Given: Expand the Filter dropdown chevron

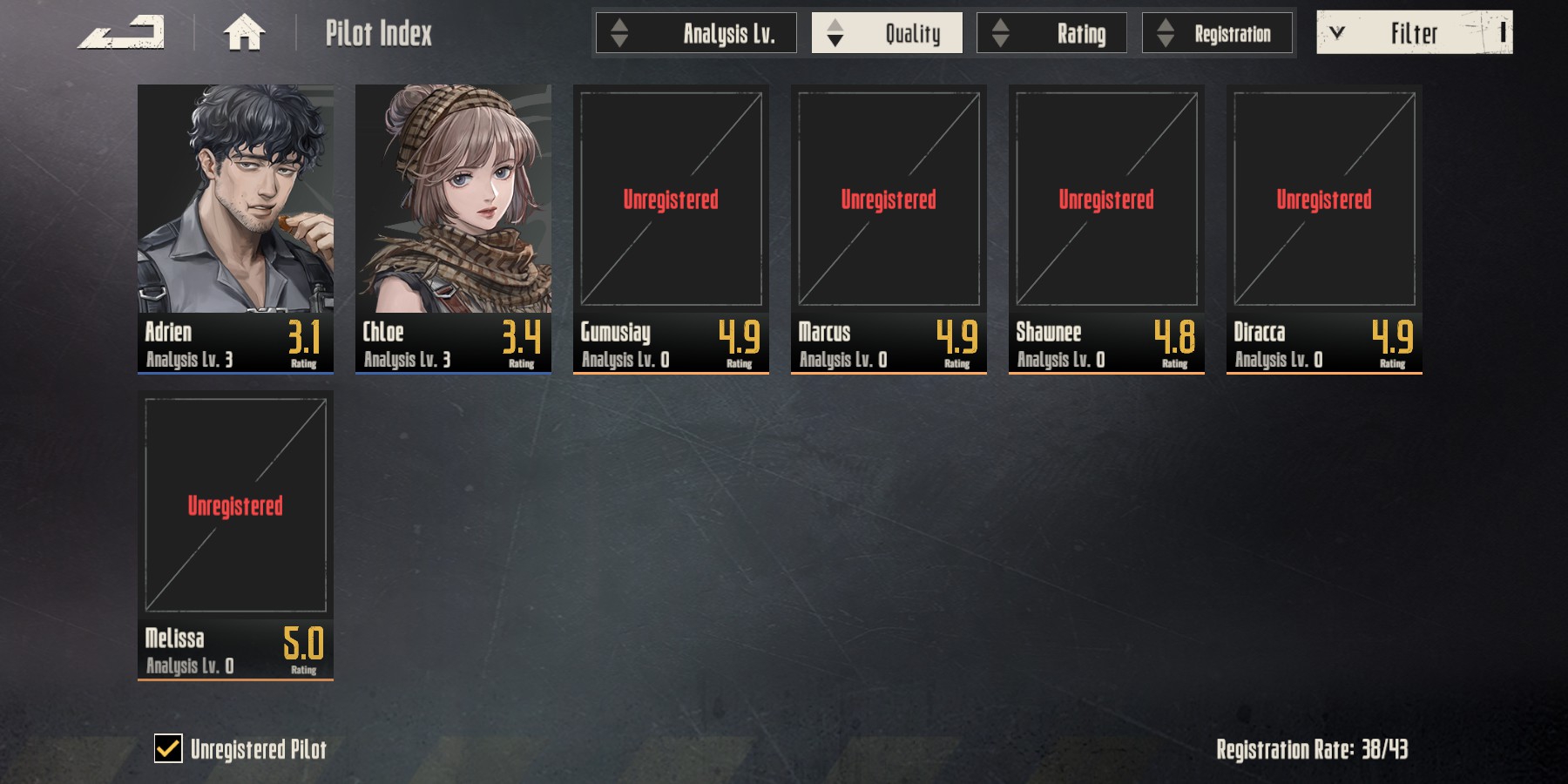Looking at the screenshot, I should coord(1337,33).
